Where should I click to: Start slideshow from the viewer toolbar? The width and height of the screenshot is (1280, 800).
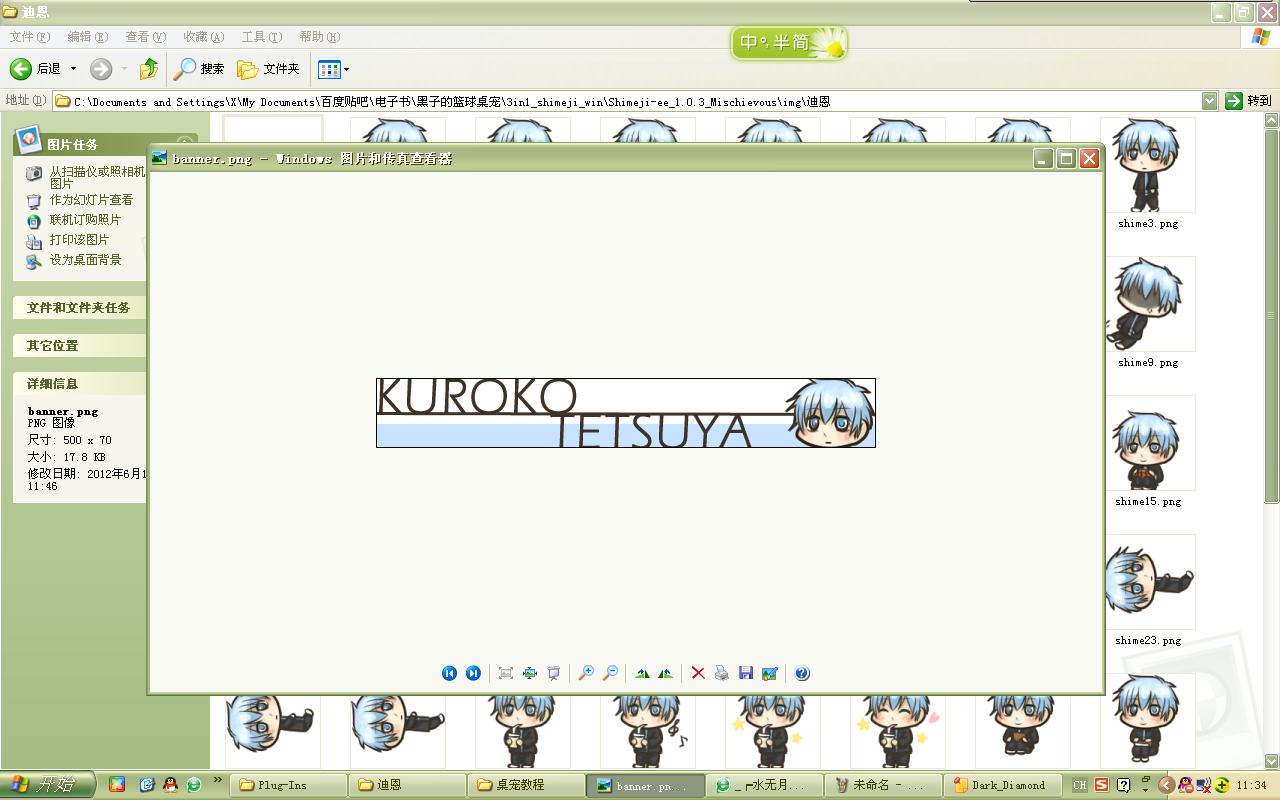point(554,673)
